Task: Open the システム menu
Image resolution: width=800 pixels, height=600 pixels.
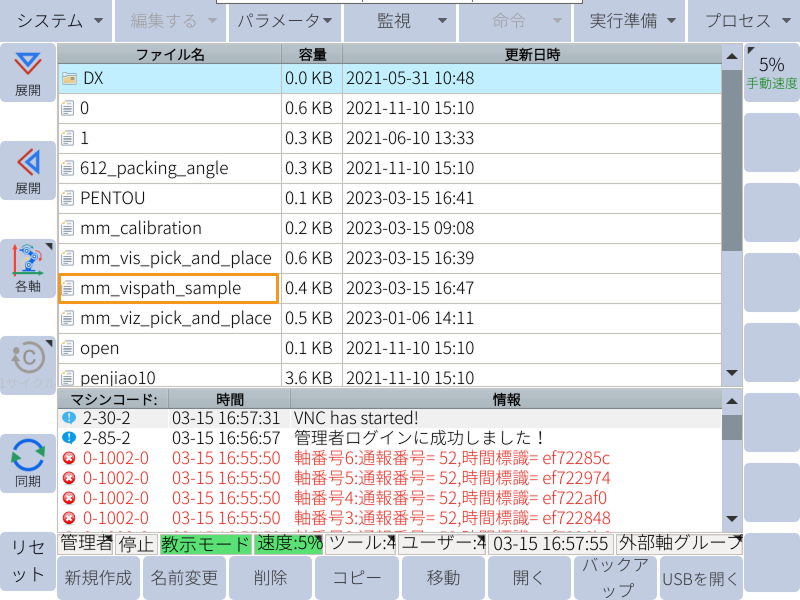Action: (x=56, y=20)
